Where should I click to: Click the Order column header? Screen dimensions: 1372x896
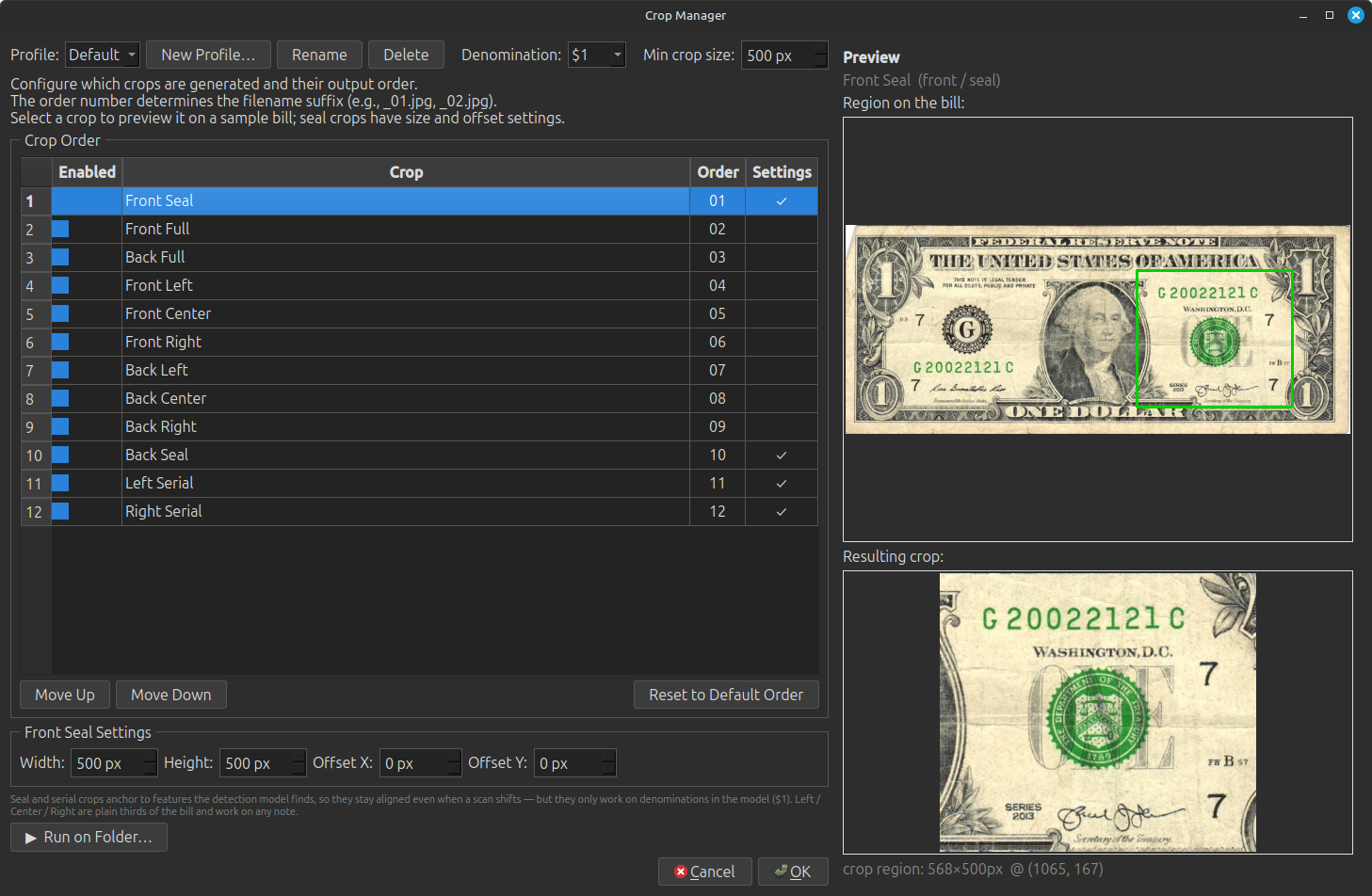tap(718, 172)
